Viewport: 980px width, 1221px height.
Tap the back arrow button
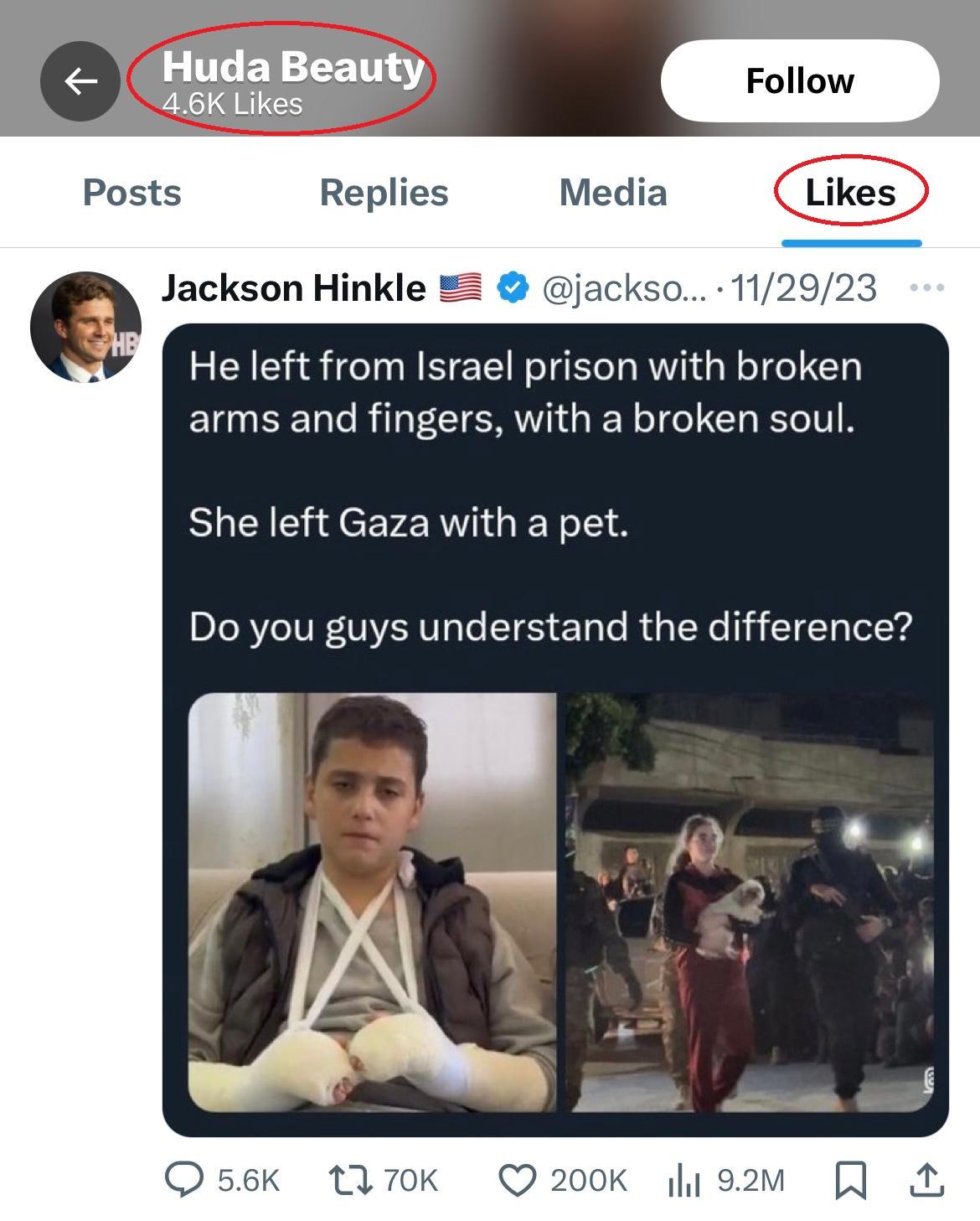click(80, 81)
